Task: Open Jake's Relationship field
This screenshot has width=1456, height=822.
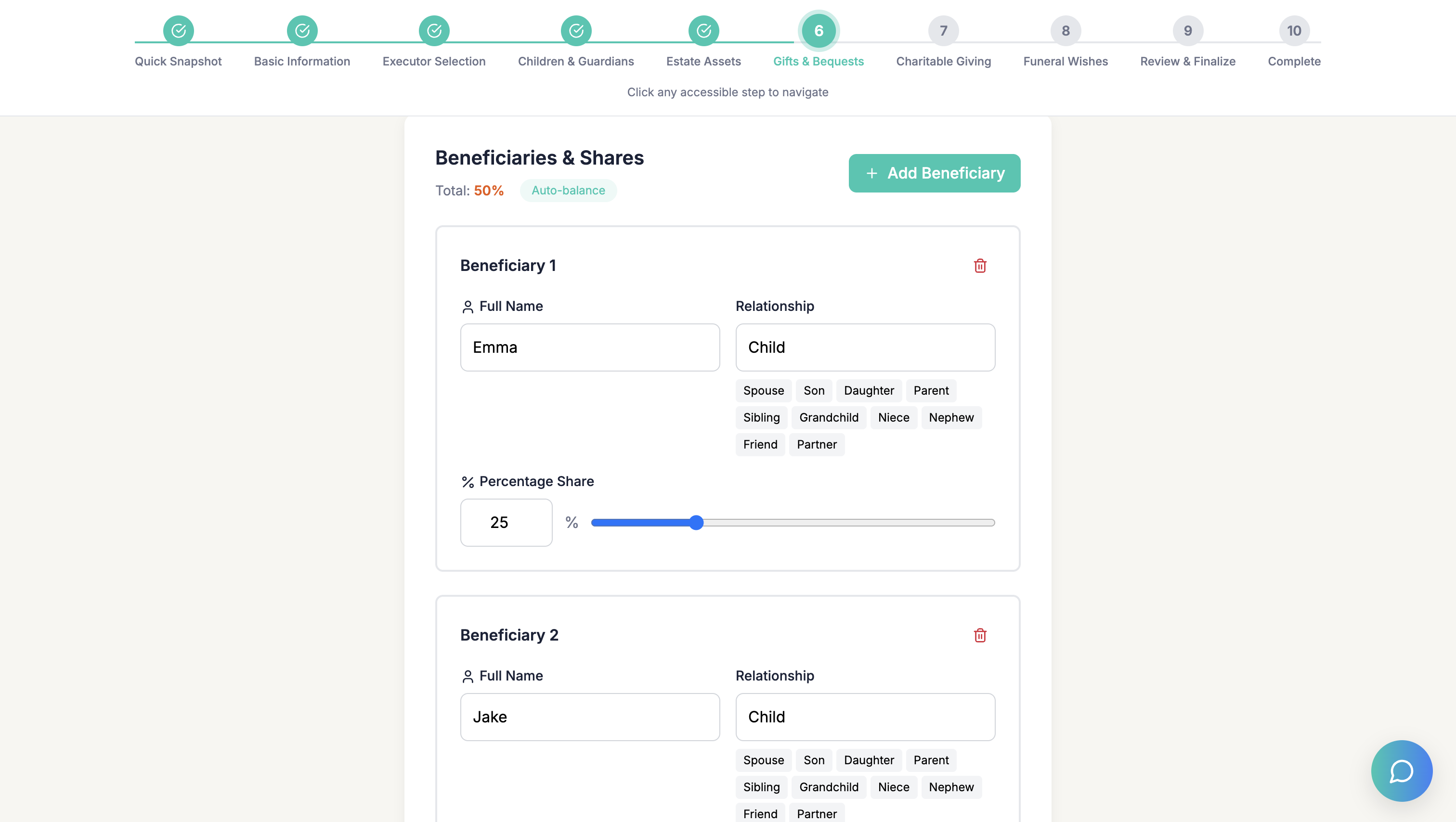Action: 865,716
